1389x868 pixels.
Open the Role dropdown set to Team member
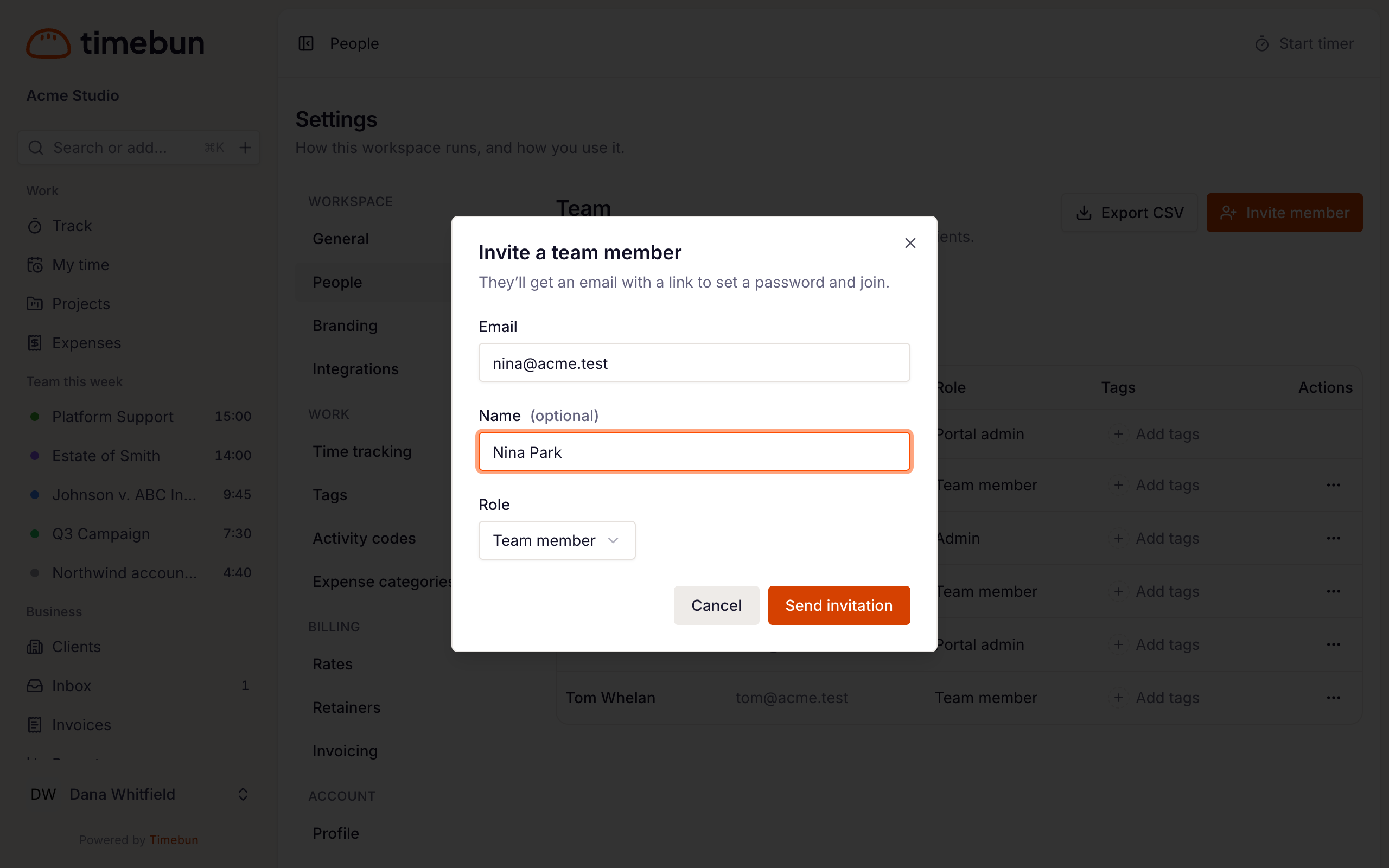point(557,540)
